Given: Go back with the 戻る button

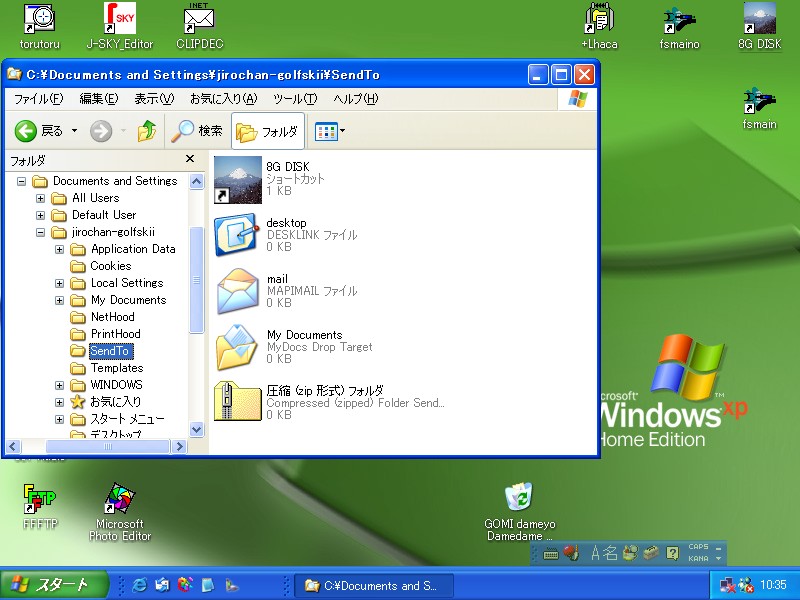Looking at the screenshot, I should coord(39,131).
